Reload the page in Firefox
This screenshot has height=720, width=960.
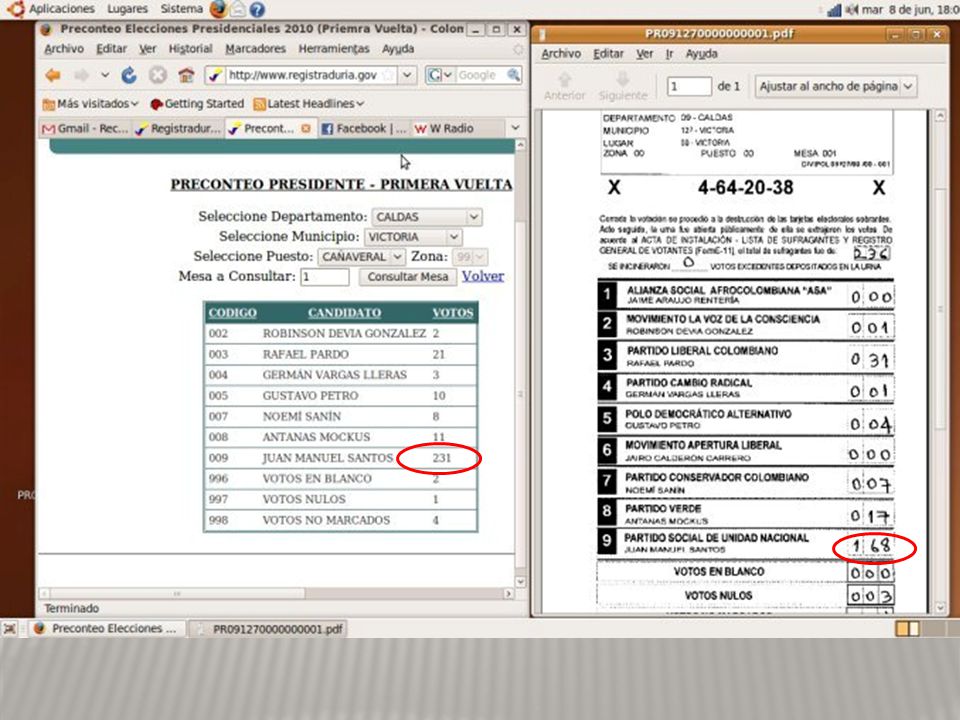129,75
